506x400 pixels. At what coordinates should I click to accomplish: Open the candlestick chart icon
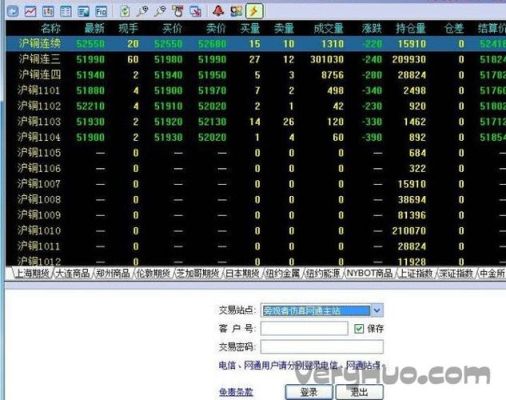point(48,12)
